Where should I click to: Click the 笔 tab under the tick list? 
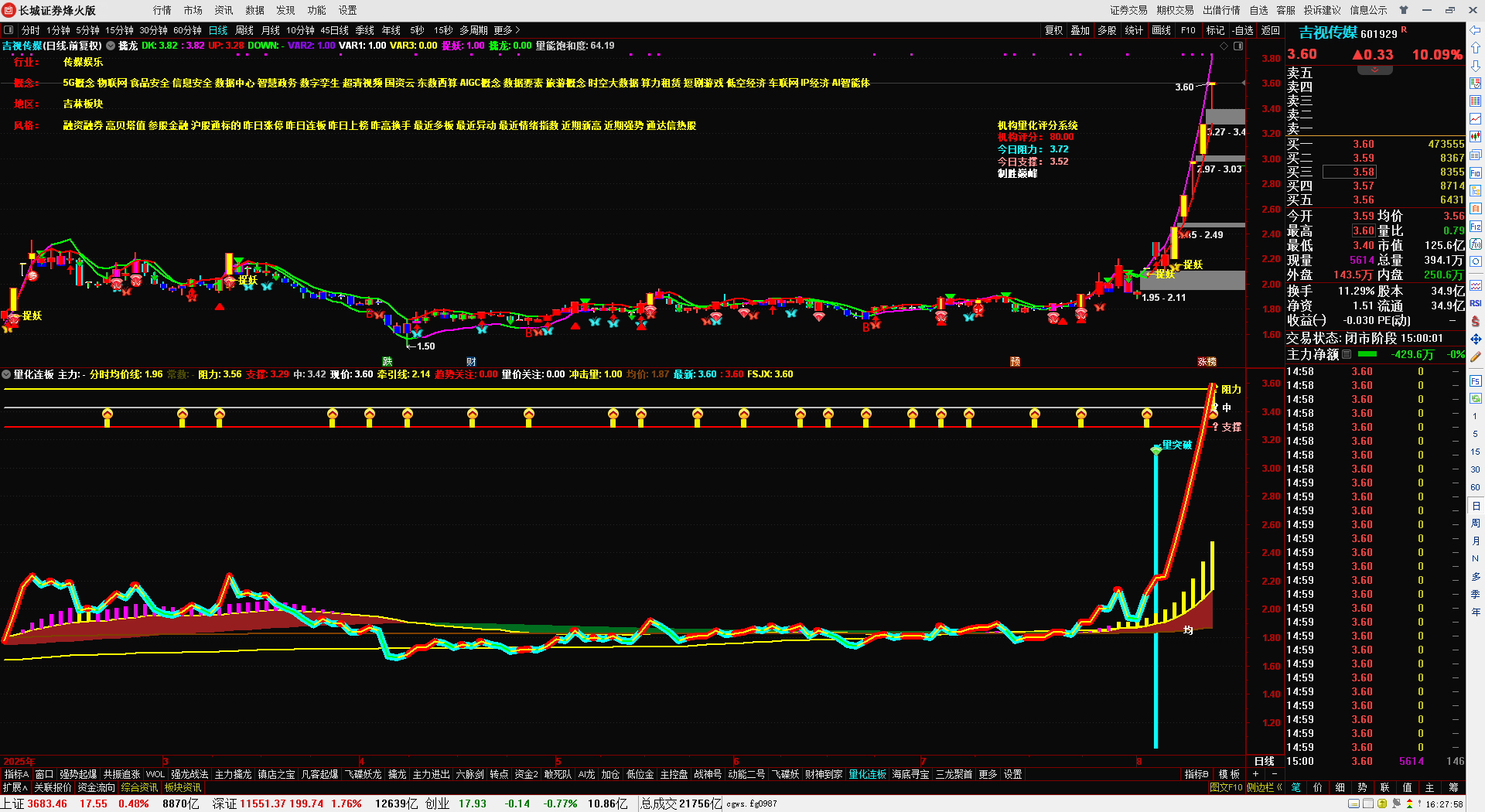tap(1296, 787)
